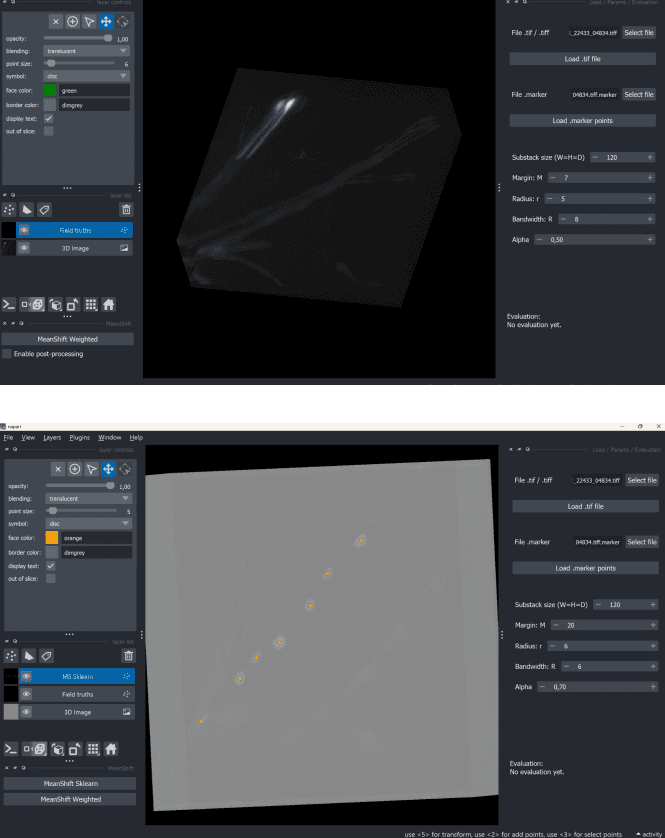Click pan/zoom tool in the green face color window
This screenshot has height=838, width=665.
pyautogui.click(x=106, y=21)
